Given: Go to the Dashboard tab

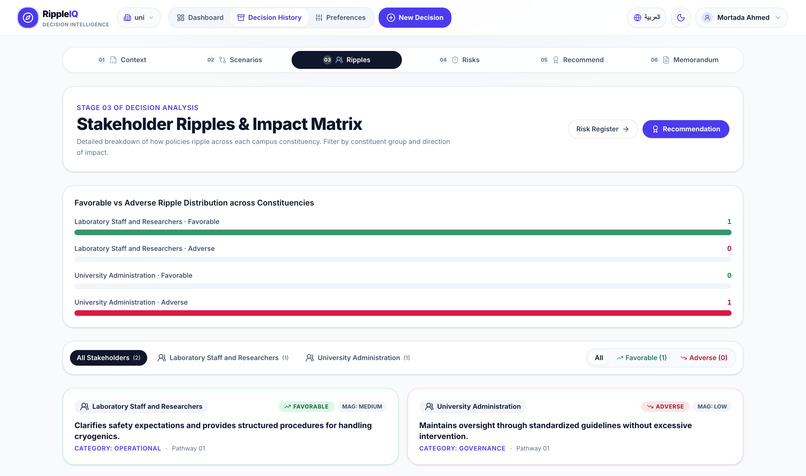Looking at the screenshot, I should click(x=200, y=17).
